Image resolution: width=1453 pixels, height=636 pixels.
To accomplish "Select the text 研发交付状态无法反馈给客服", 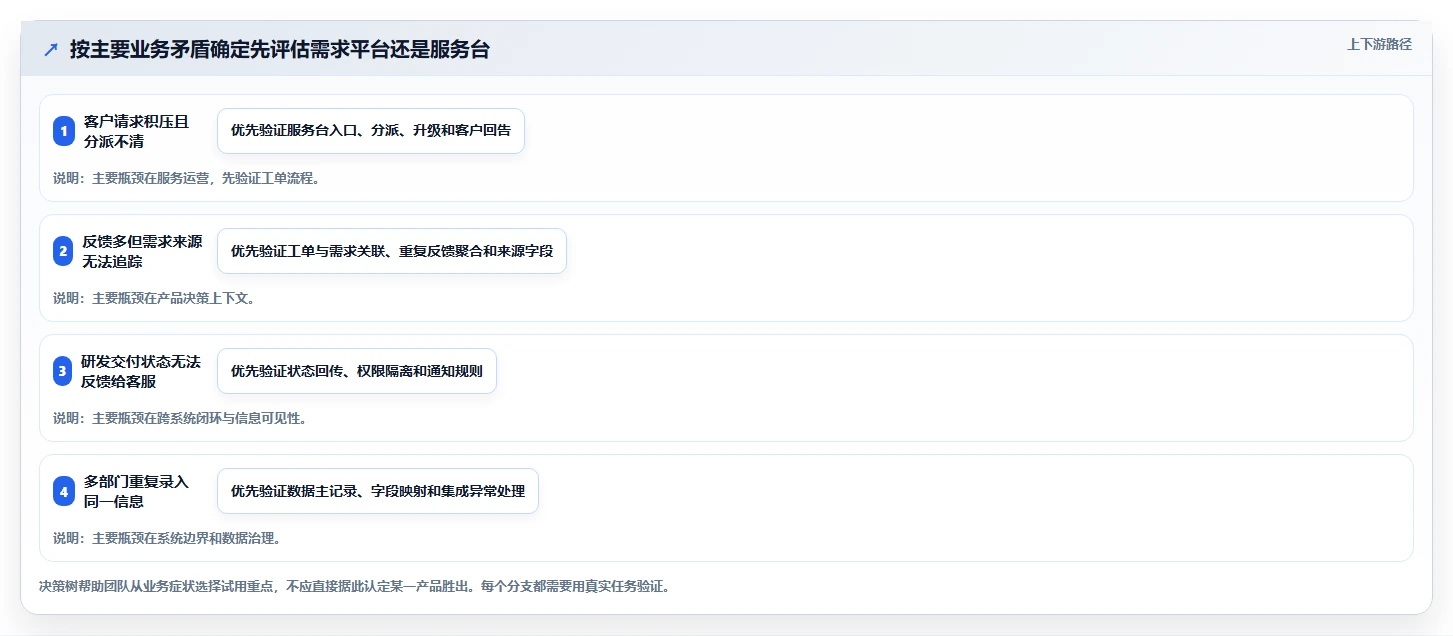I will 143,371.
